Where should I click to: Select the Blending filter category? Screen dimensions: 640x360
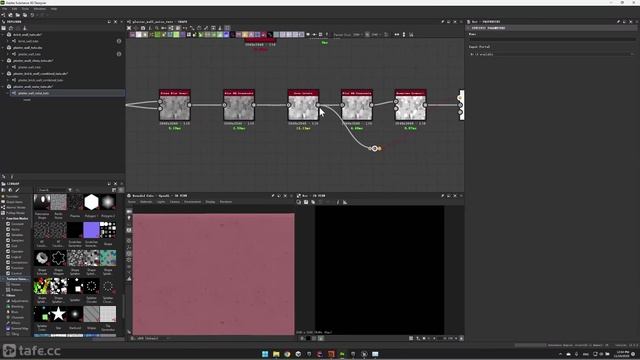click(x=17, y=307)
